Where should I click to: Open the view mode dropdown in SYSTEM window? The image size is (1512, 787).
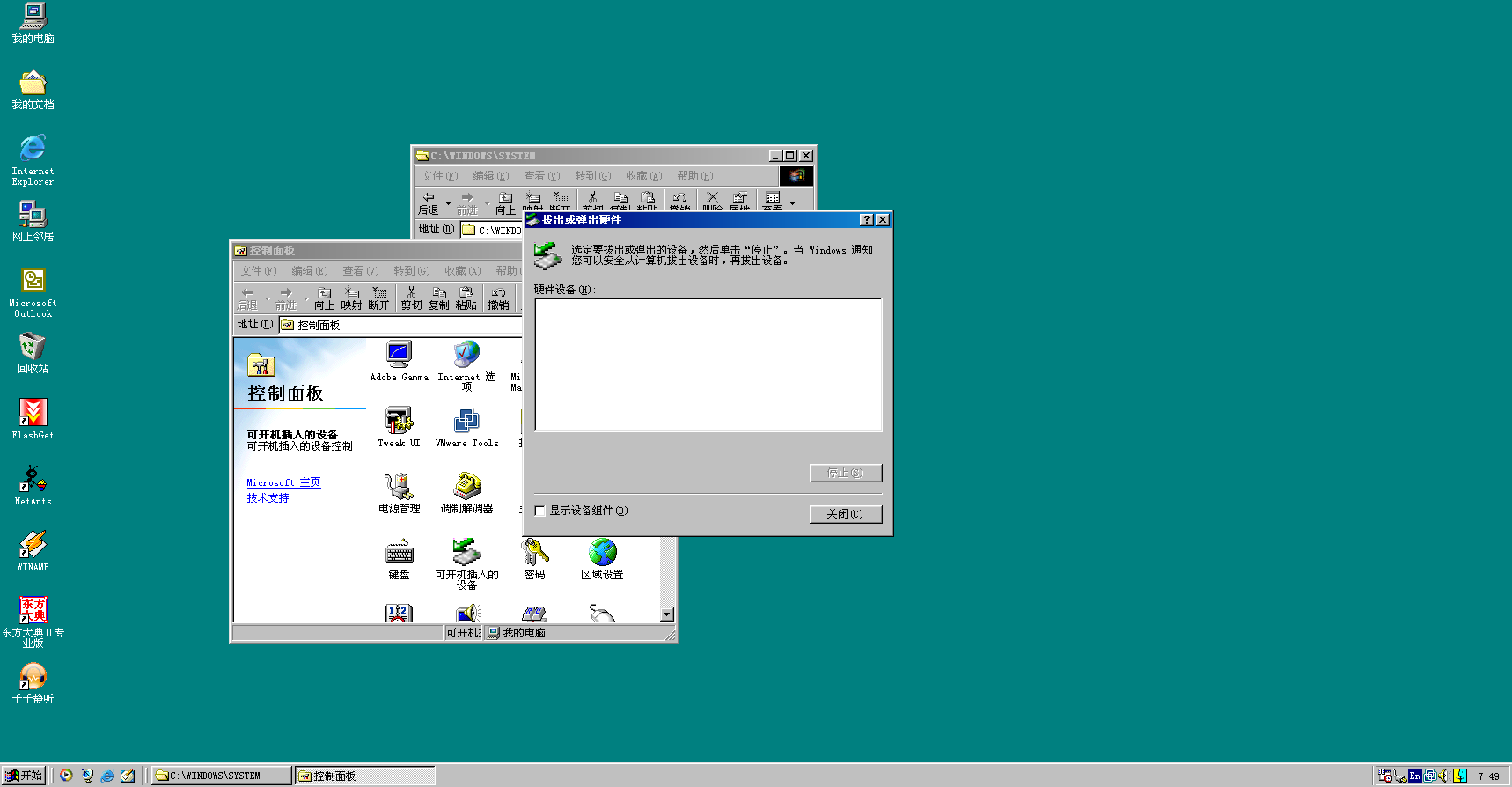(x=792, y=203)
